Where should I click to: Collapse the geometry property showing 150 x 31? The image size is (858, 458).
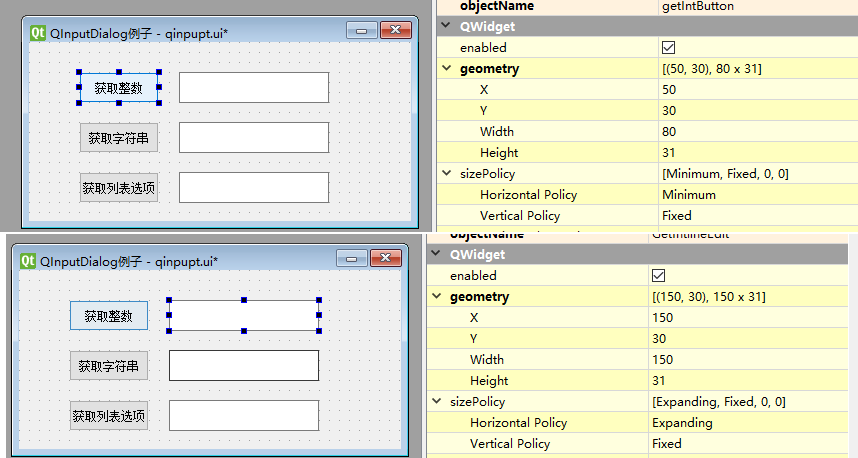click(436, 297)
